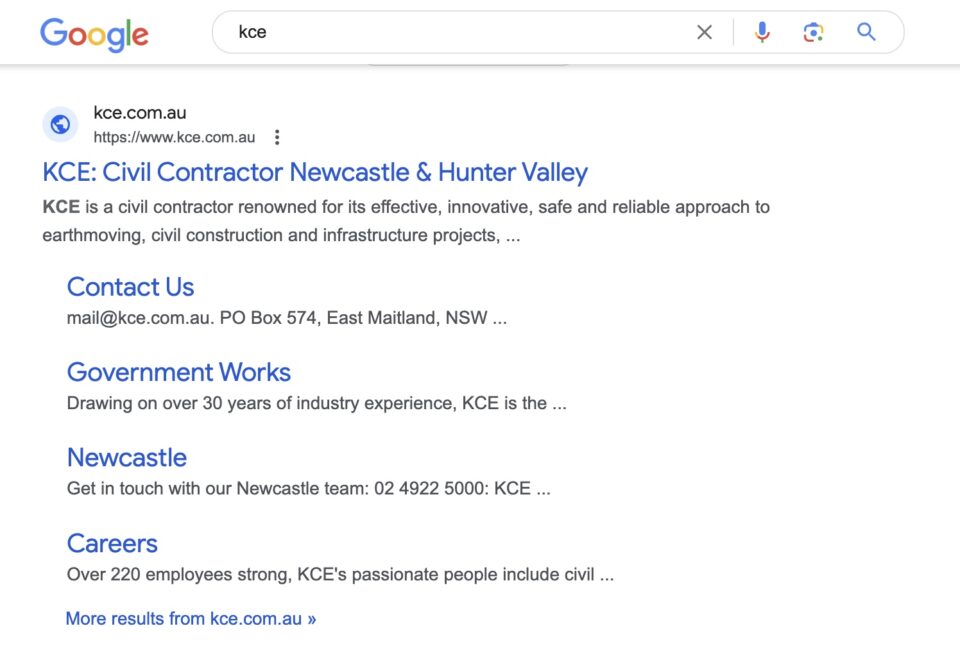Click the kce.com.au breadcrumb title
Image resolution: width=960 pixels, height=667 pixels.
point(139,112)
